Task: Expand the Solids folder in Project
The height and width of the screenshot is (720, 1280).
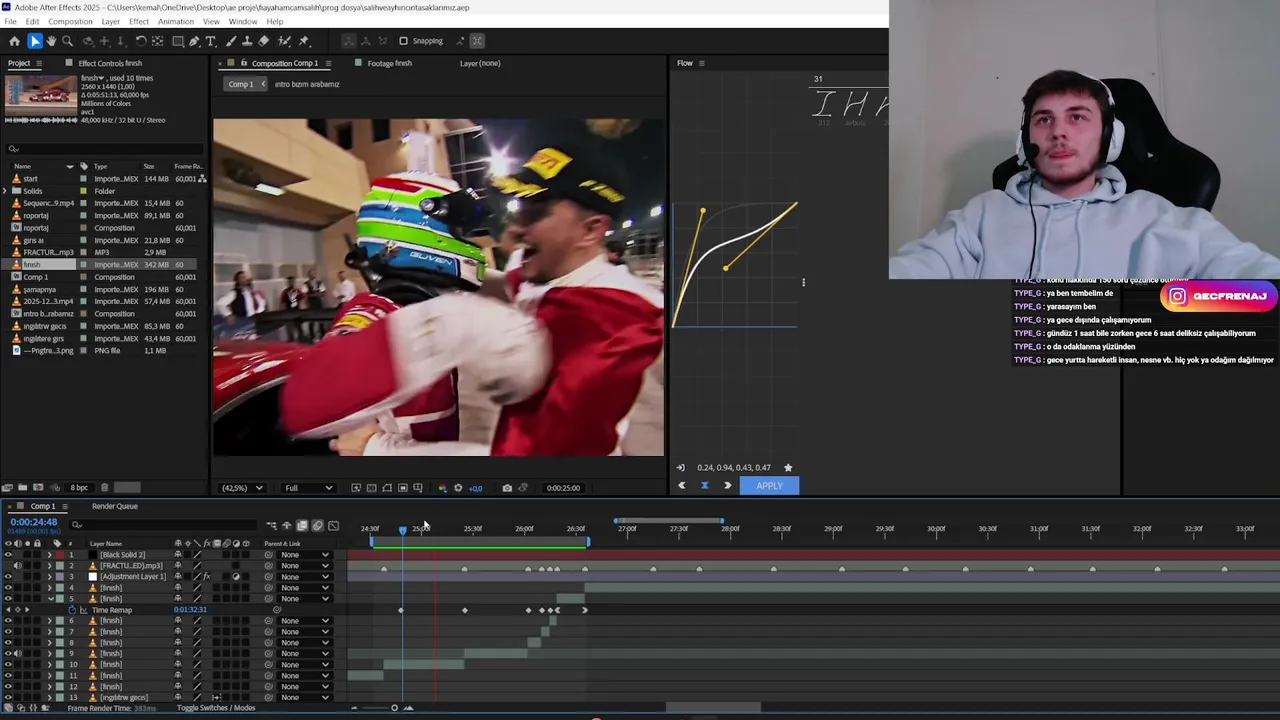Action: pos(6,191)
